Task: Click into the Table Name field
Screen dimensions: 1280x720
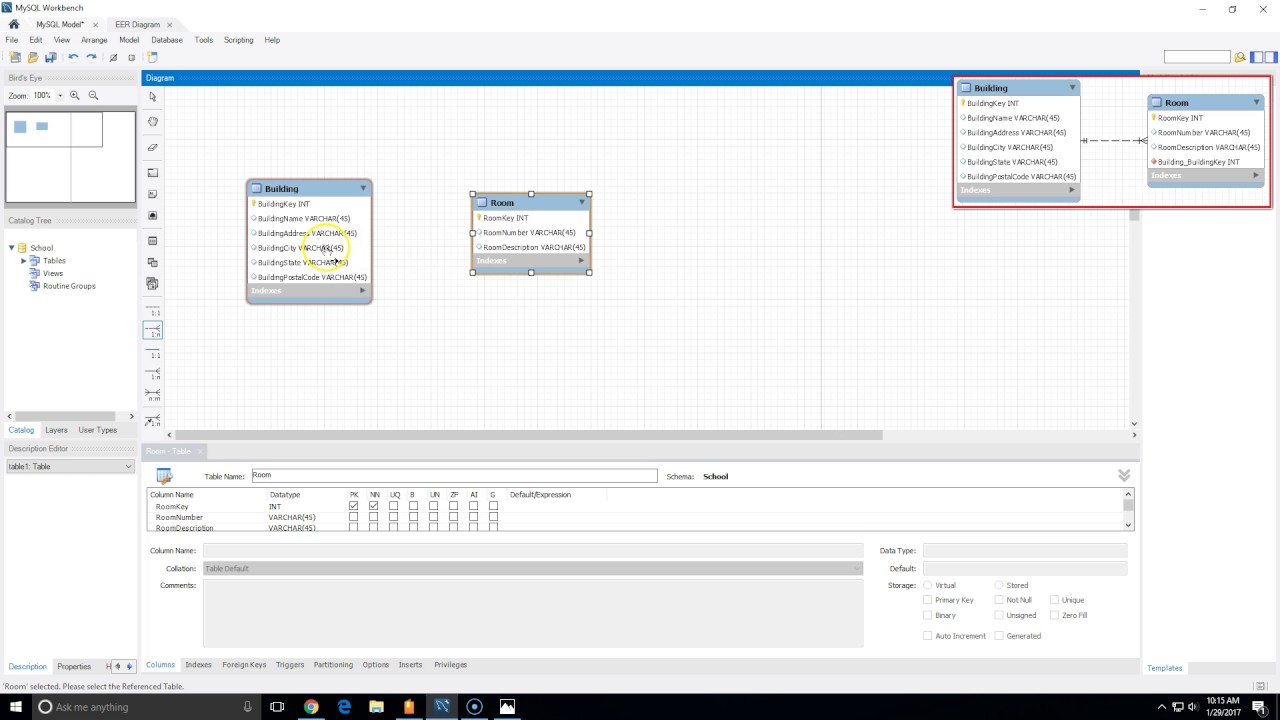Action: (454, 475)
